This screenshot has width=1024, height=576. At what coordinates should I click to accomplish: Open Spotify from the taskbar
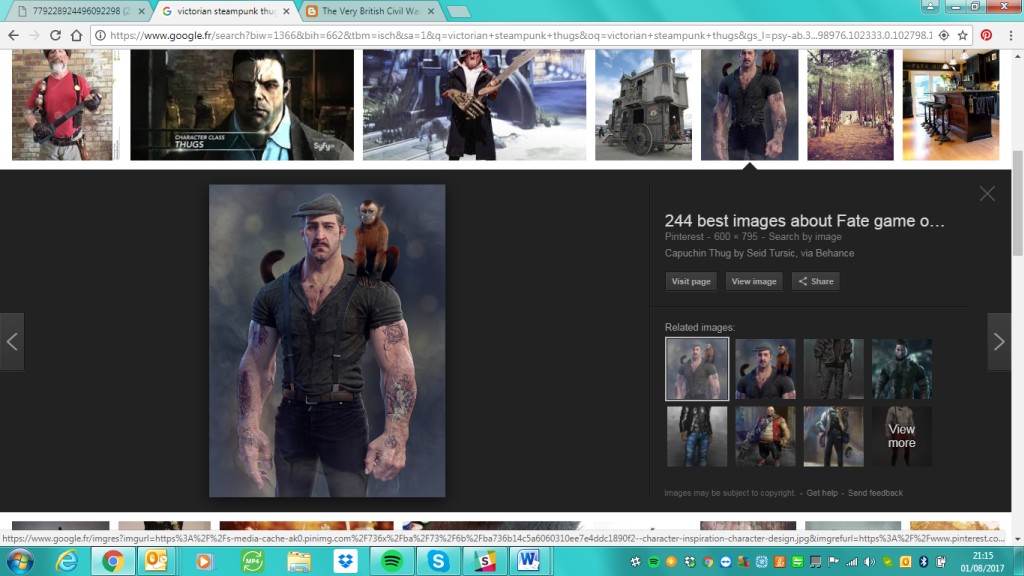392,561
